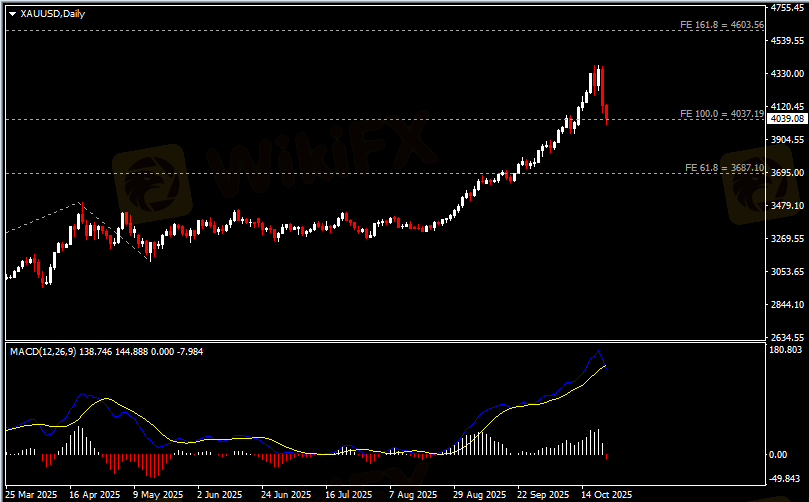Select the FE 100.0 = 4037.19 level label
The image size is (809, 502).
pos(722,114)
